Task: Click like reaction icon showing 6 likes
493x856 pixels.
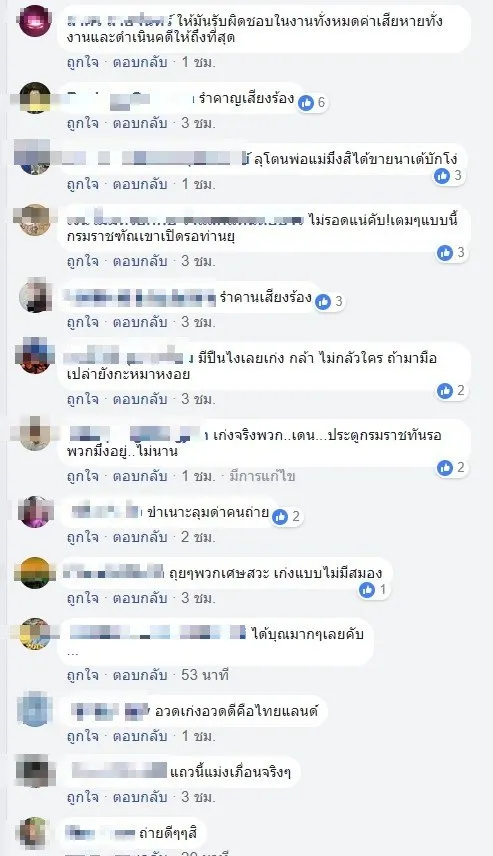Action: click(x=306, y=102)
